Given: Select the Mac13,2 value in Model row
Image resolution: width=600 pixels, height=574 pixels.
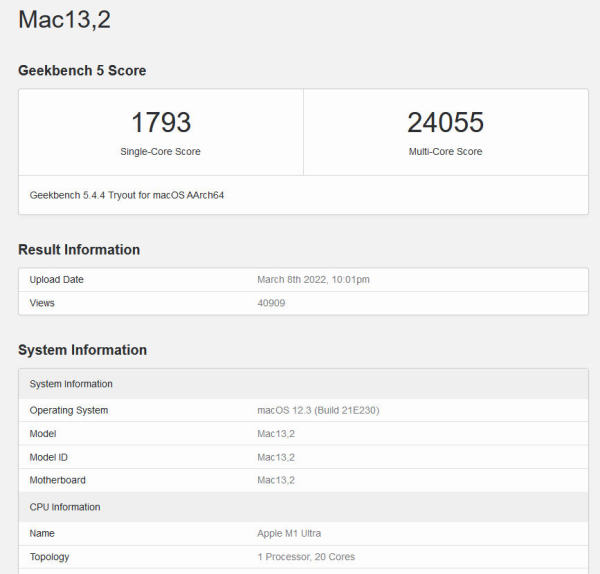Looking at the screenshot, I should (276, 434).
